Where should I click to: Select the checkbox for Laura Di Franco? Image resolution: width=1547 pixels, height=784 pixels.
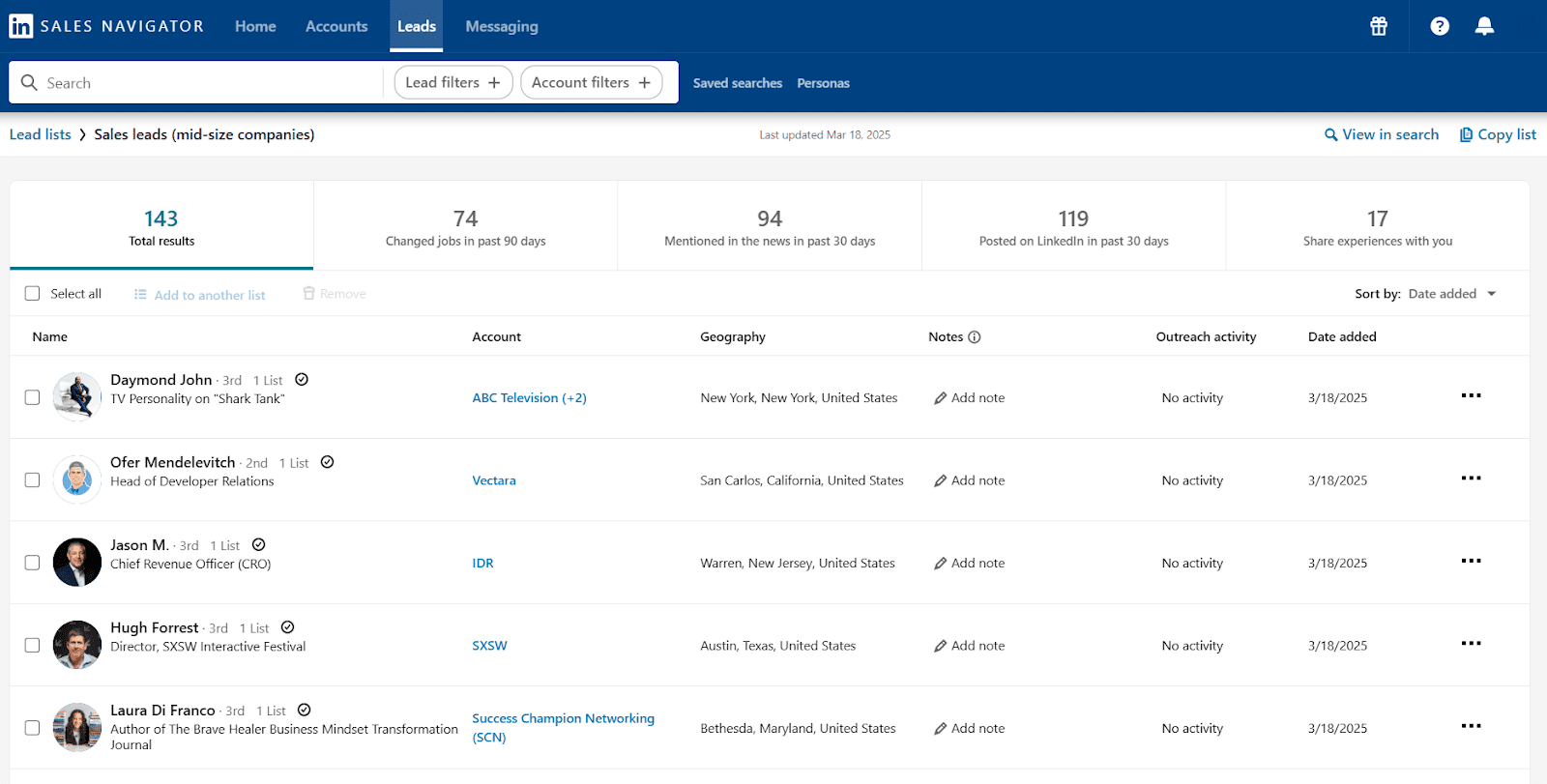[33, 728]
